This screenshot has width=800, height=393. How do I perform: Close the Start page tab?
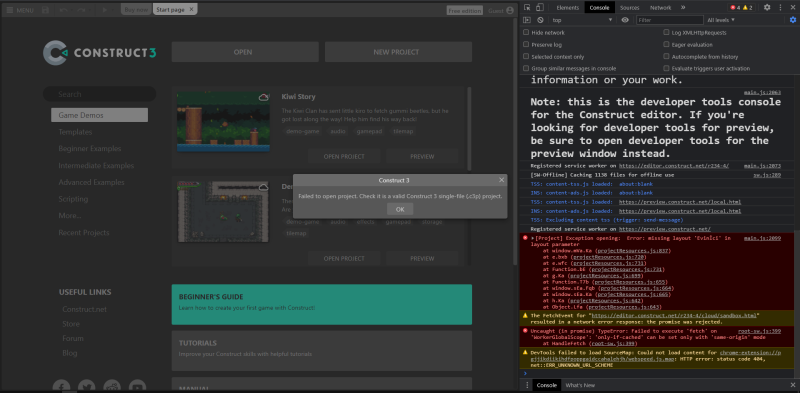tap(191, 10)
